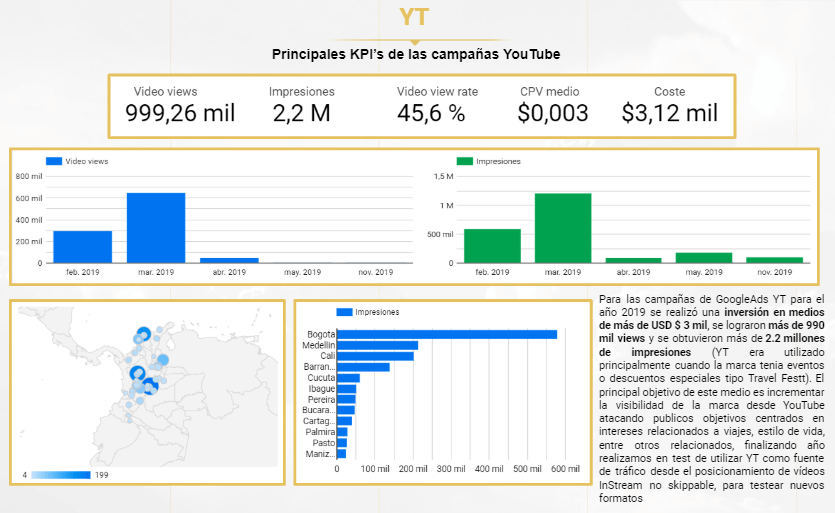
Task: Click the Barran... impressions bar
Action: 363,367
